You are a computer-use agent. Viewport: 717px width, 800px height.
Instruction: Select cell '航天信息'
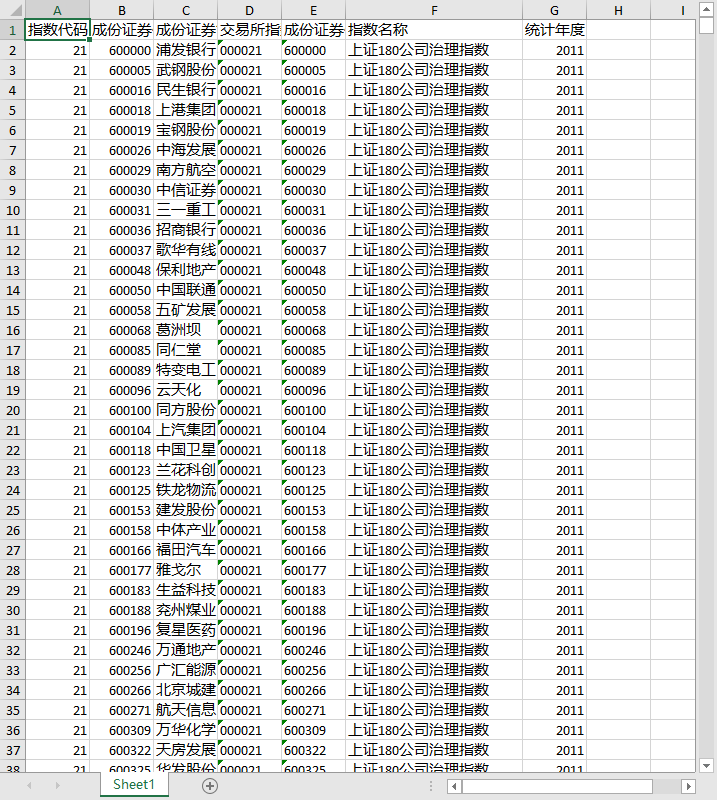point(186,710)
